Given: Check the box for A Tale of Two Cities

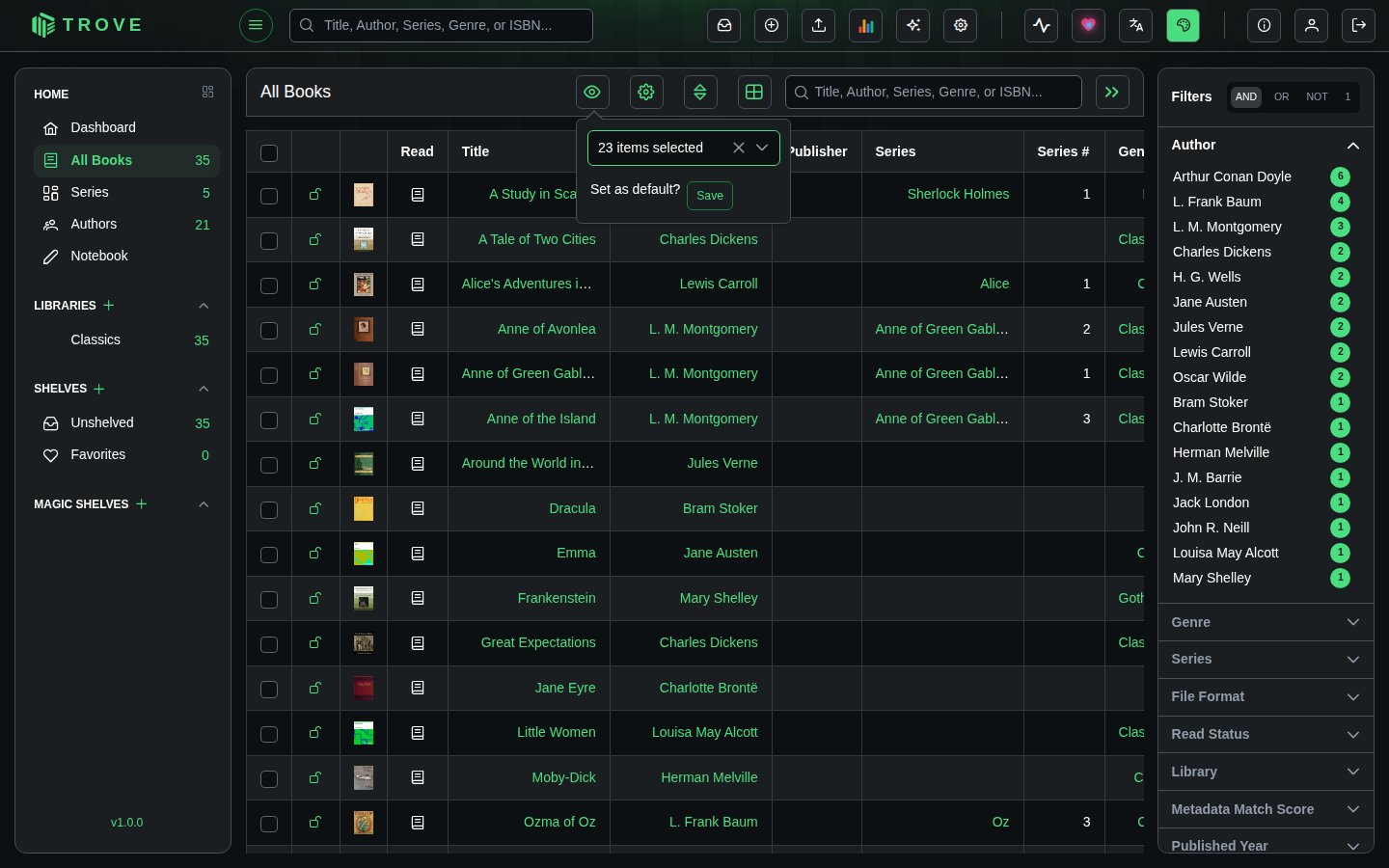Looking at the screenshot, I should (269, 240).
